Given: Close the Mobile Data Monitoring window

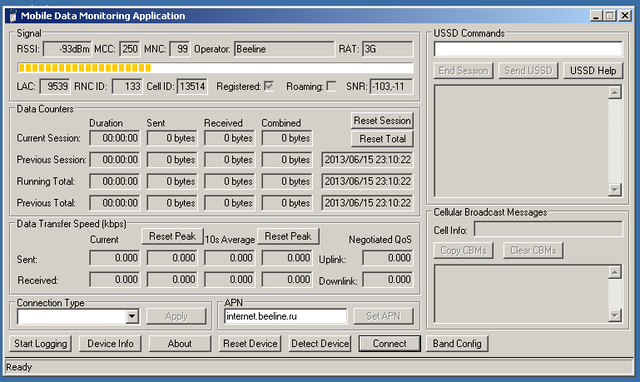Looking at the screenshot, I should click(x=625, y=16).
